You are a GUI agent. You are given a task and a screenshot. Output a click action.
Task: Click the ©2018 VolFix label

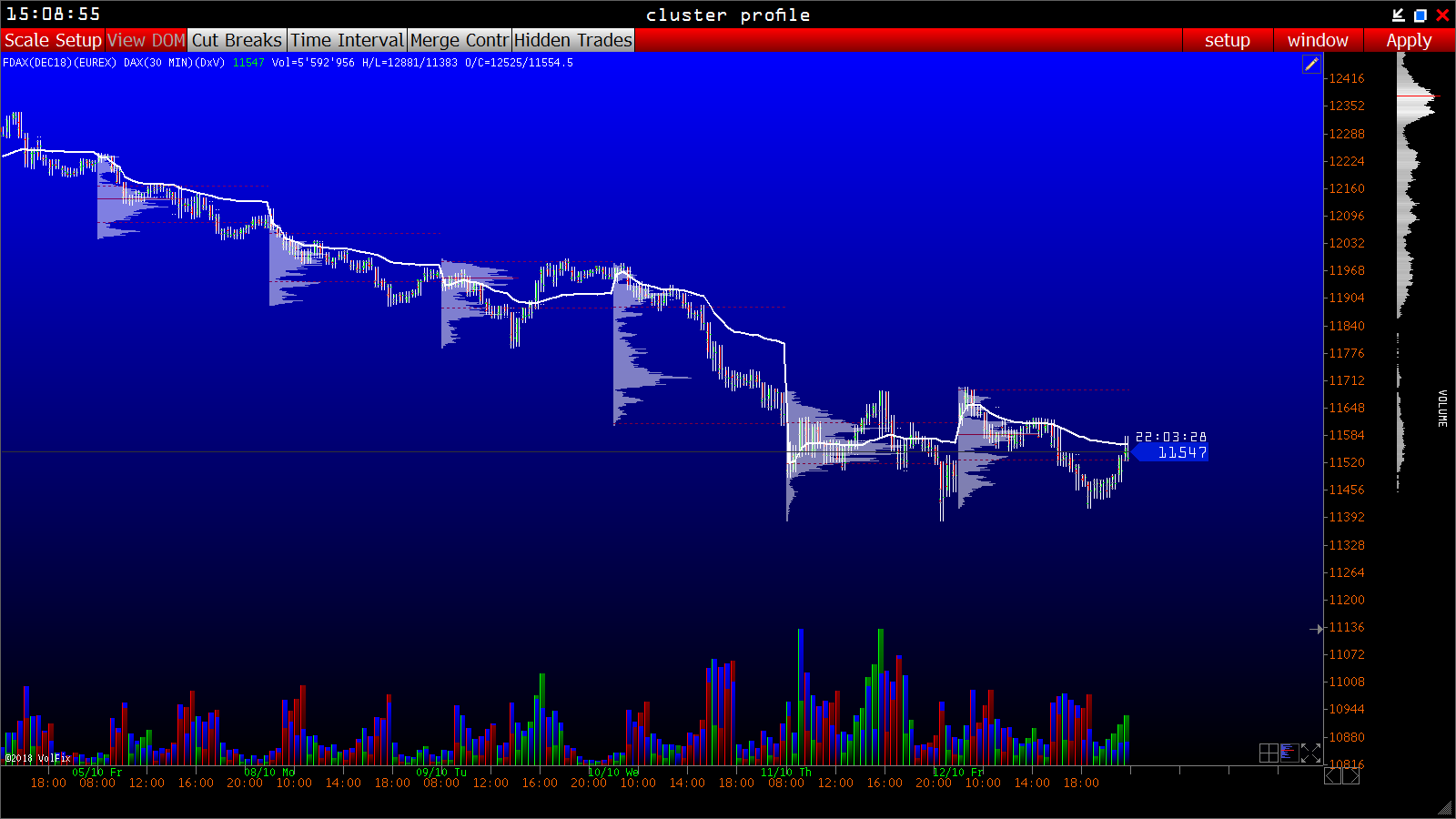pyautogui.click(x=38, y=758)
